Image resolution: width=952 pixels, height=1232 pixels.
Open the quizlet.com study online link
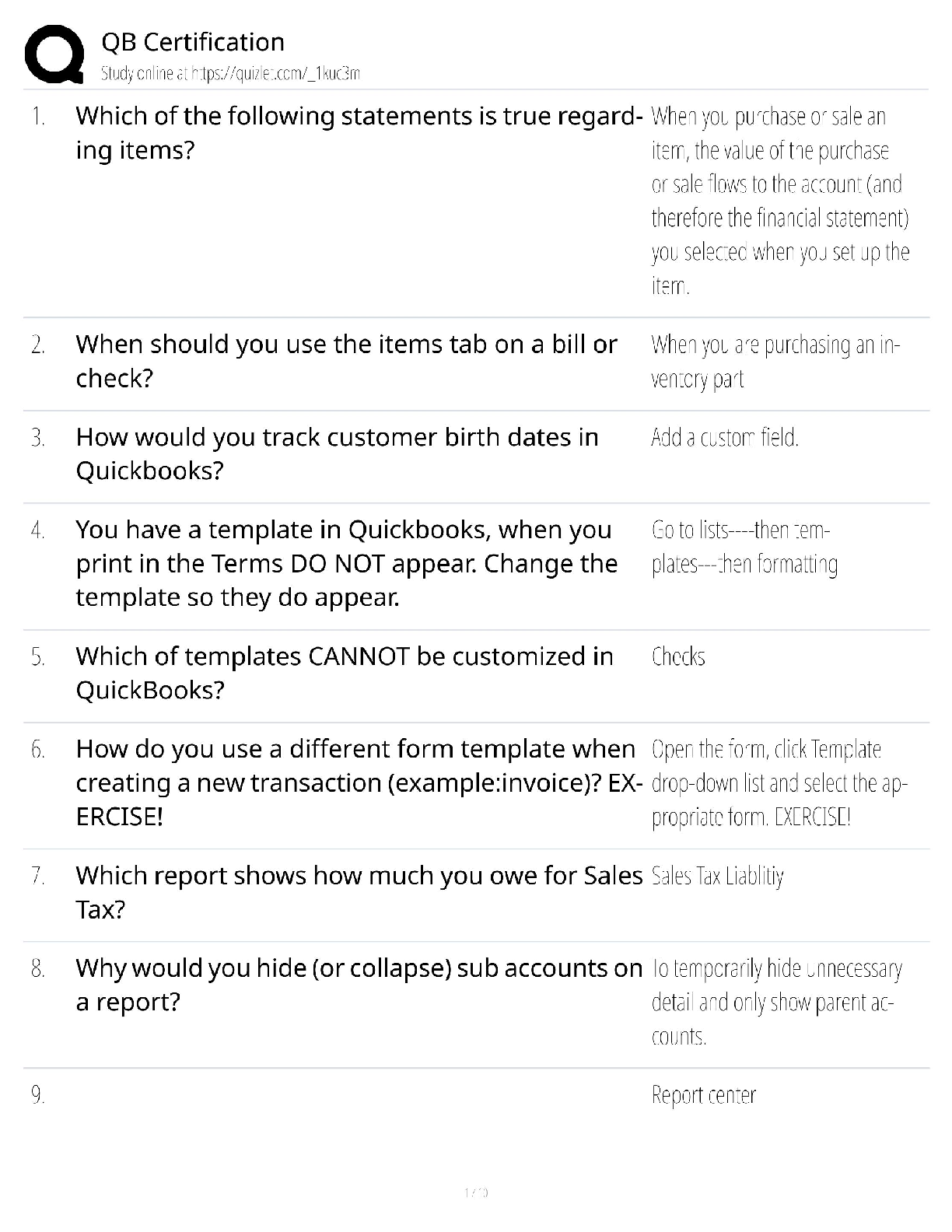230,74
